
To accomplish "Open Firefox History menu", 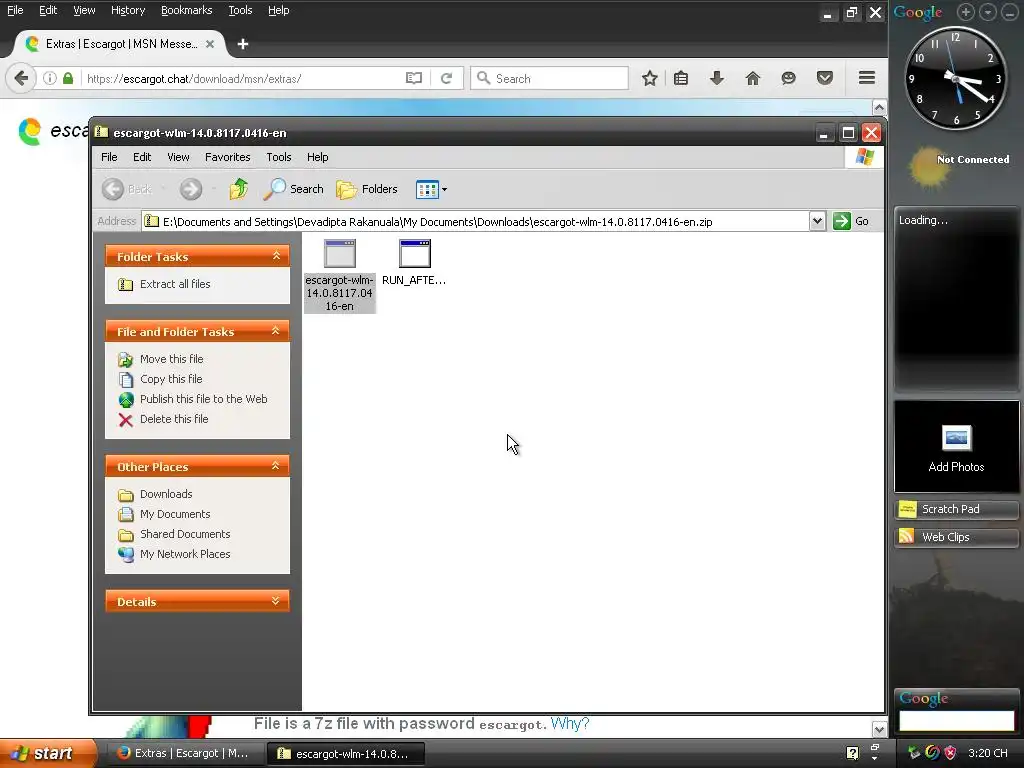I will 128,10.
